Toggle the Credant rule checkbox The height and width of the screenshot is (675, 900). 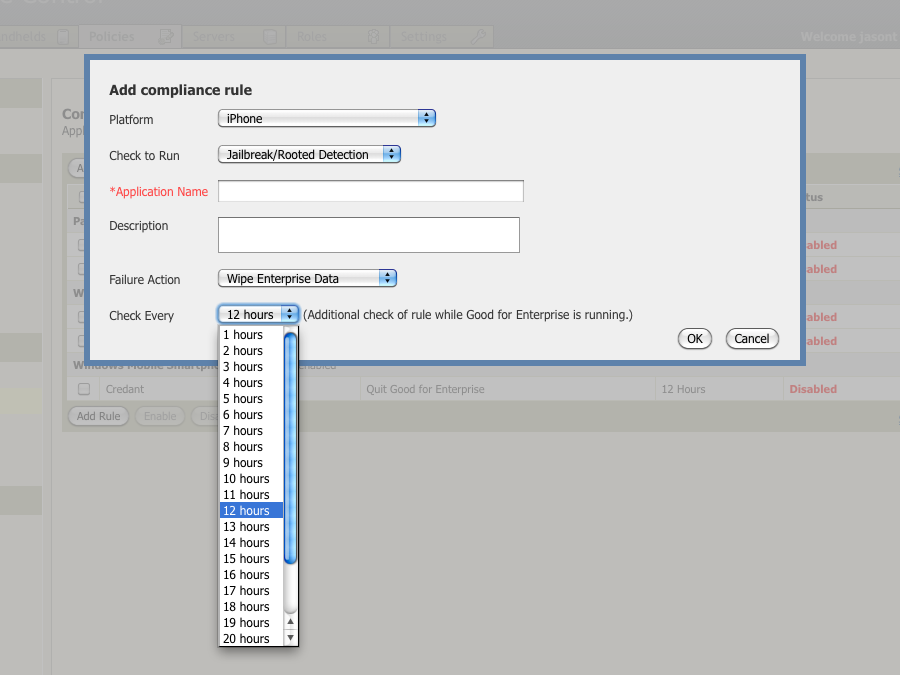(x=84, y=389)
